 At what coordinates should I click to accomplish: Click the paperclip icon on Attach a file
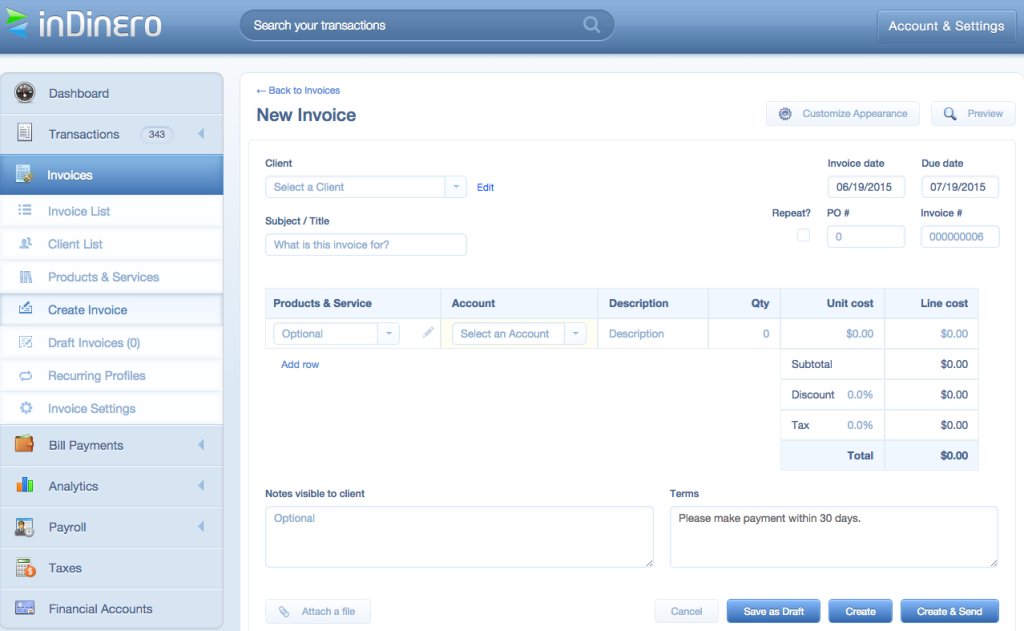pyautogui.click(x=284, y=611)
